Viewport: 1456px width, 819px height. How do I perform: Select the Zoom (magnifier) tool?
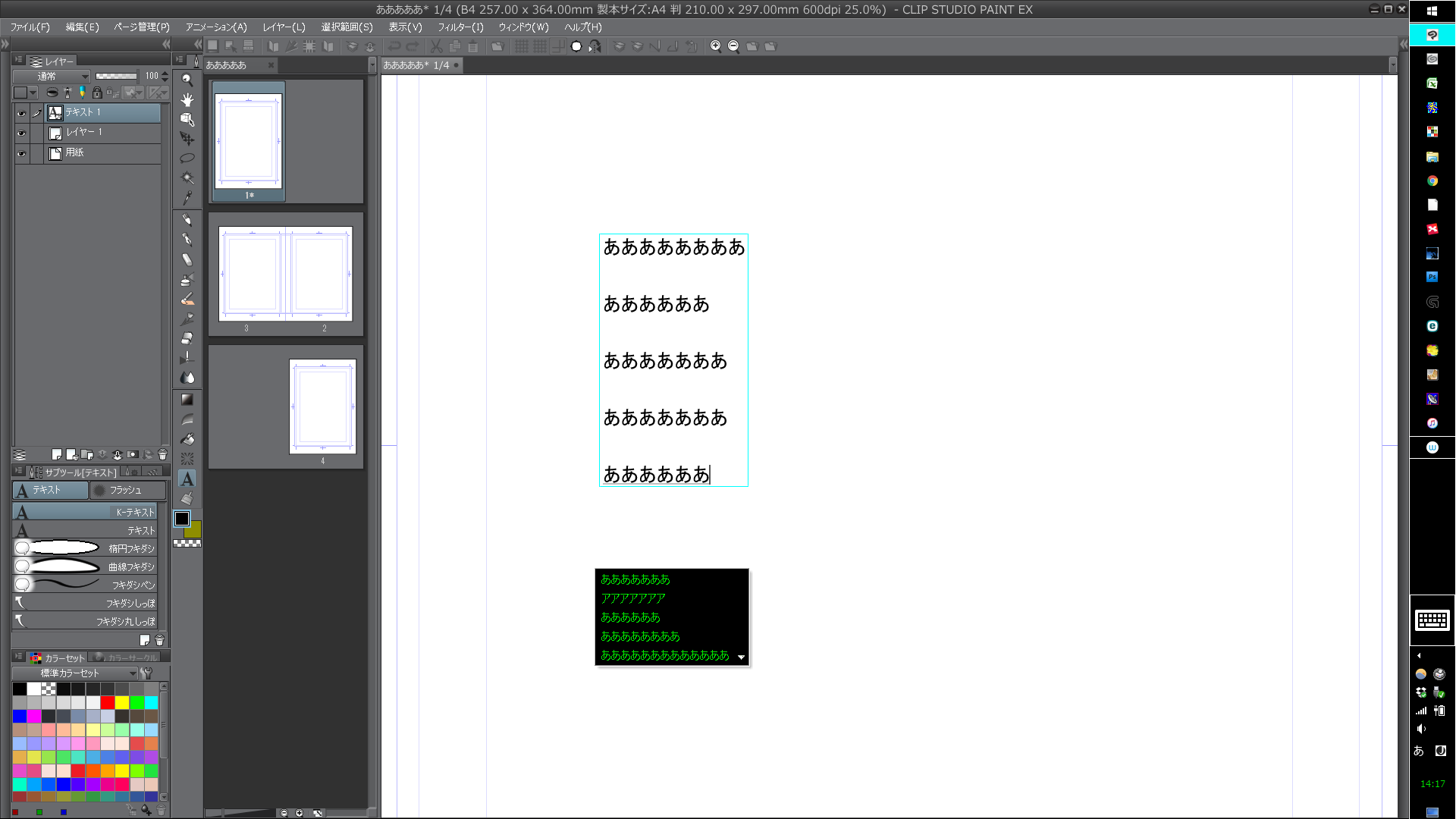pos(187,80)
